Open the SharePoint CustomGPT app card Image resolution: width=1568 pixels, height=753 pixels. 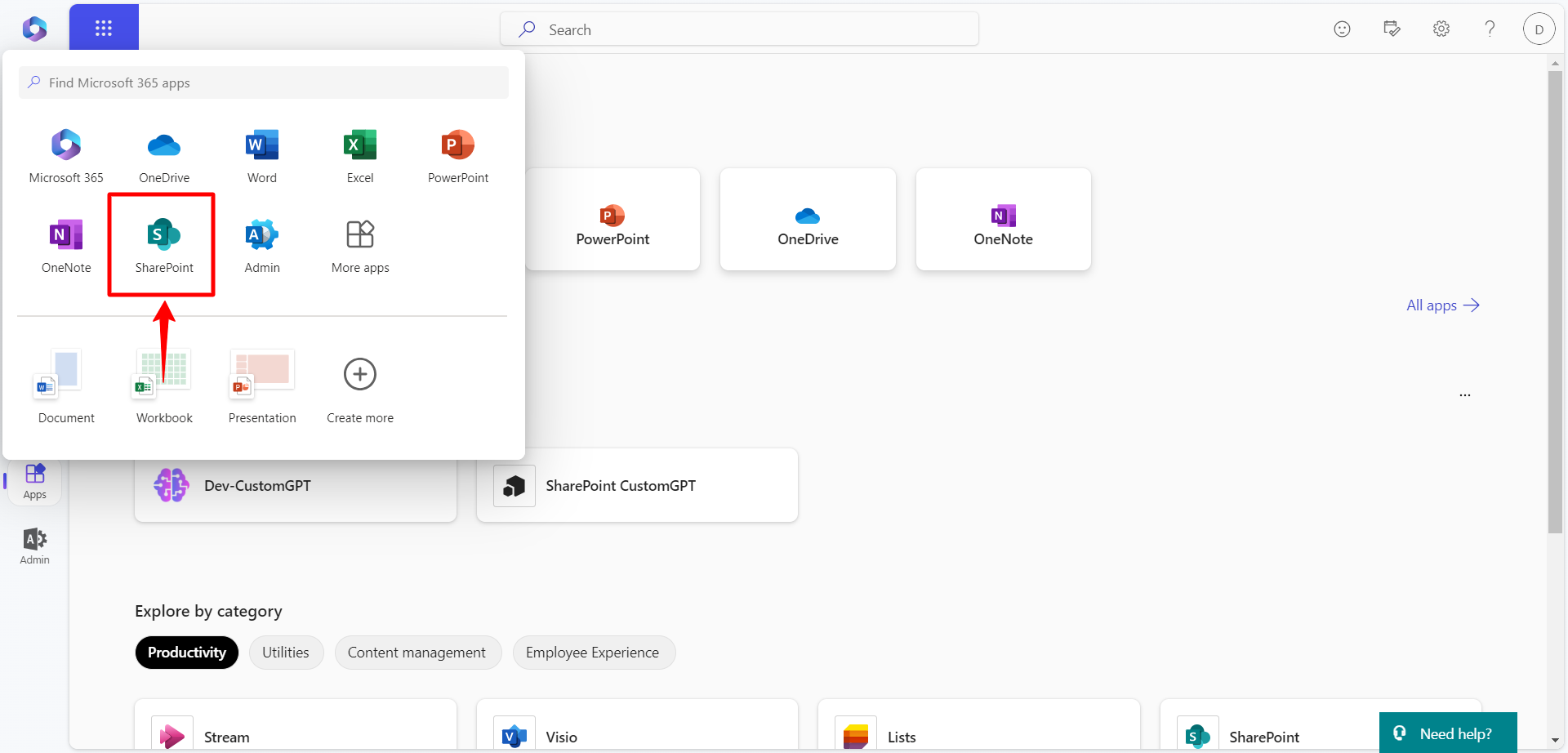pos(637,486)
